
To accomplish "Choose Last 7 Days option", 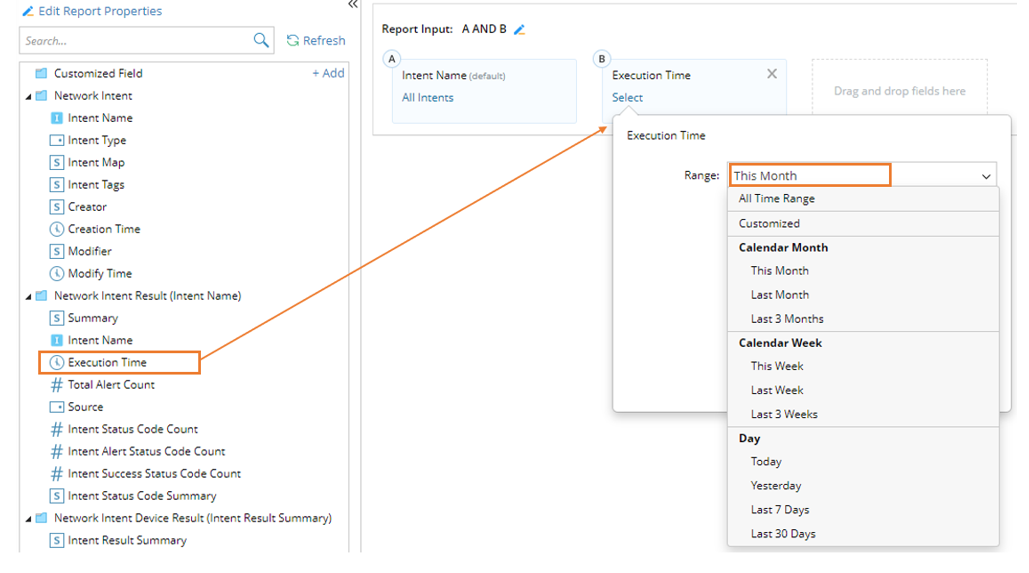I will [863, 510].
